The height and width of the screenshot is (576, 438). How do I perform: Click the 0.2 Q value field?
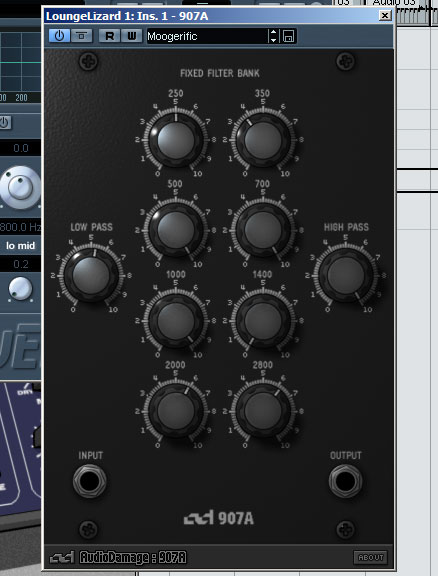coord(21,264)
